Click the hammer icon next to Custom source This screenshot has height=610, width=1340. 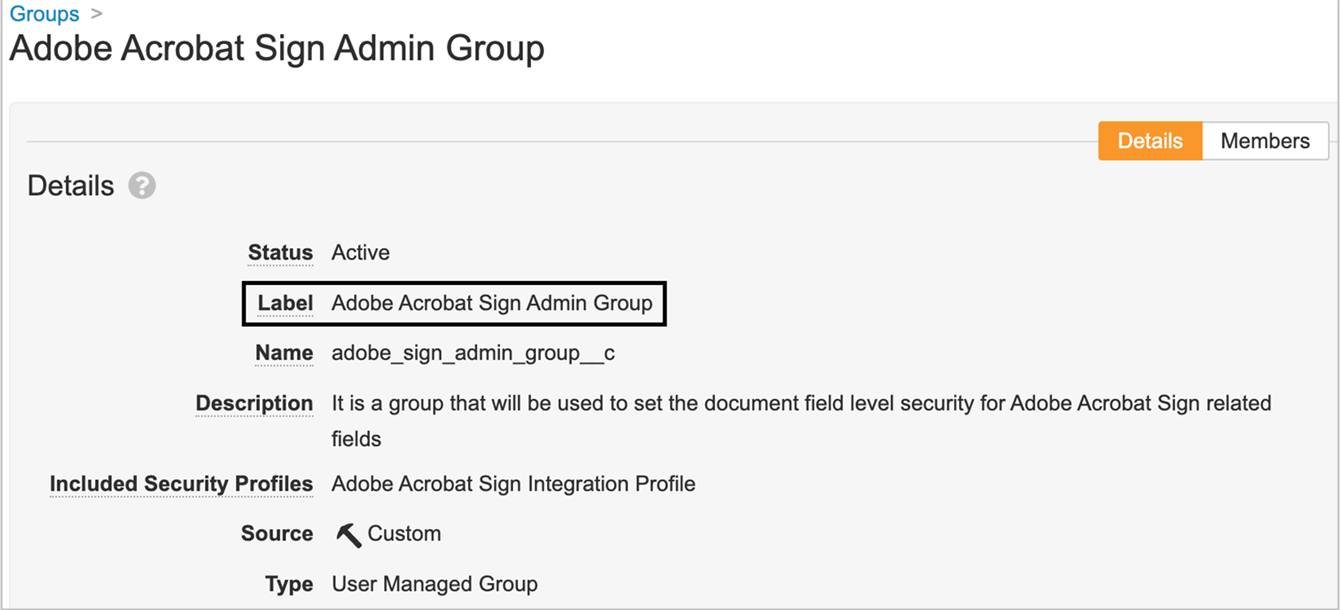click(x=346, y=533)
